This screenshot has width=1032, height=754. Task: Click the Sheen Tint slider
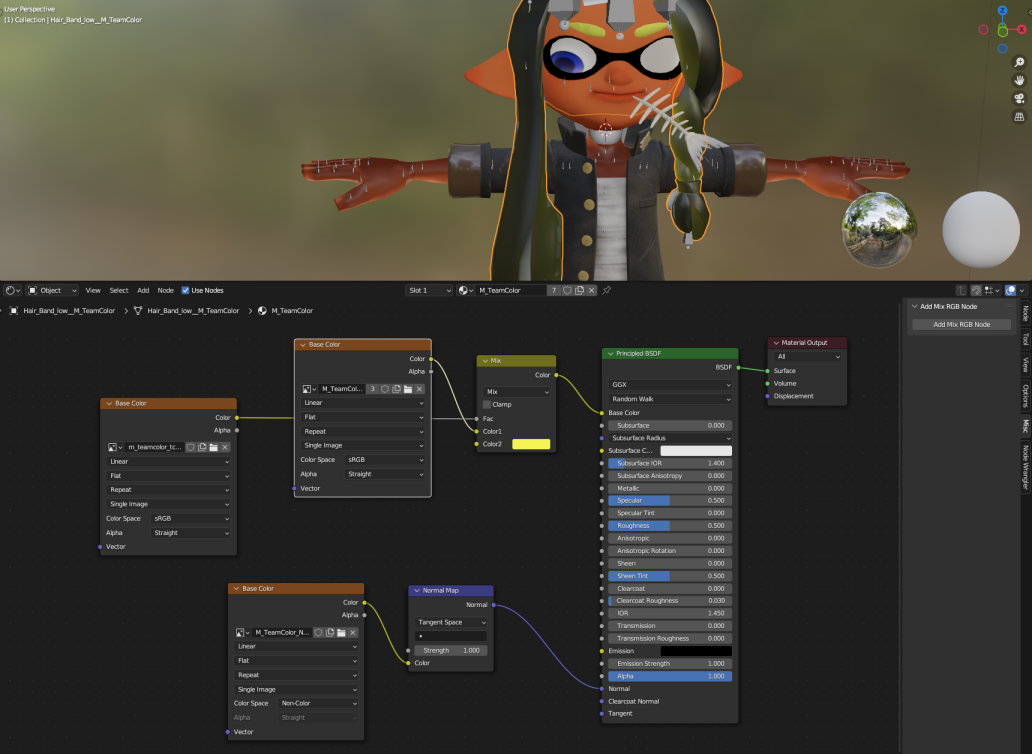[x=670, y=576]
